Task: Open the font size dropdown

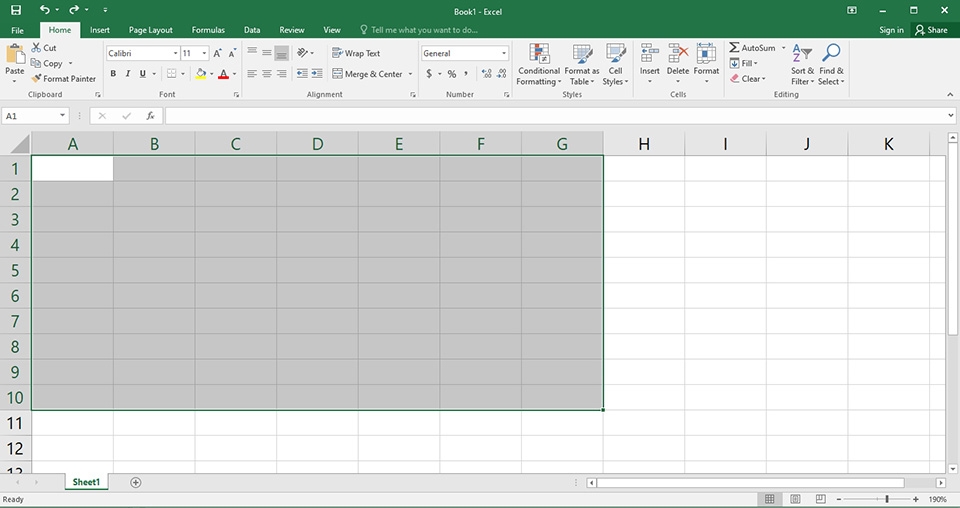Action: 204,53
